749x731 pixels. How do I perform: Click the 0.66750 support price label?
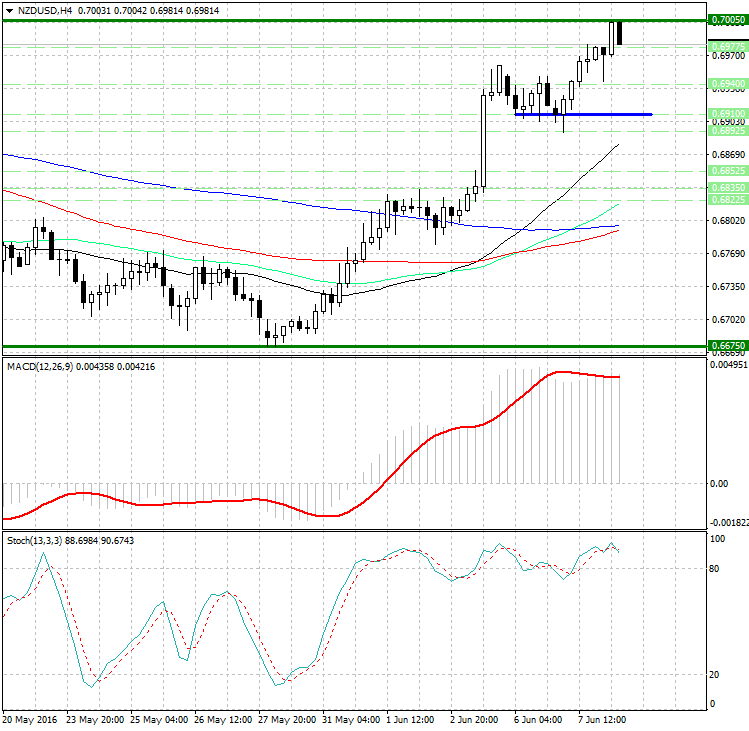coord(728,345)
